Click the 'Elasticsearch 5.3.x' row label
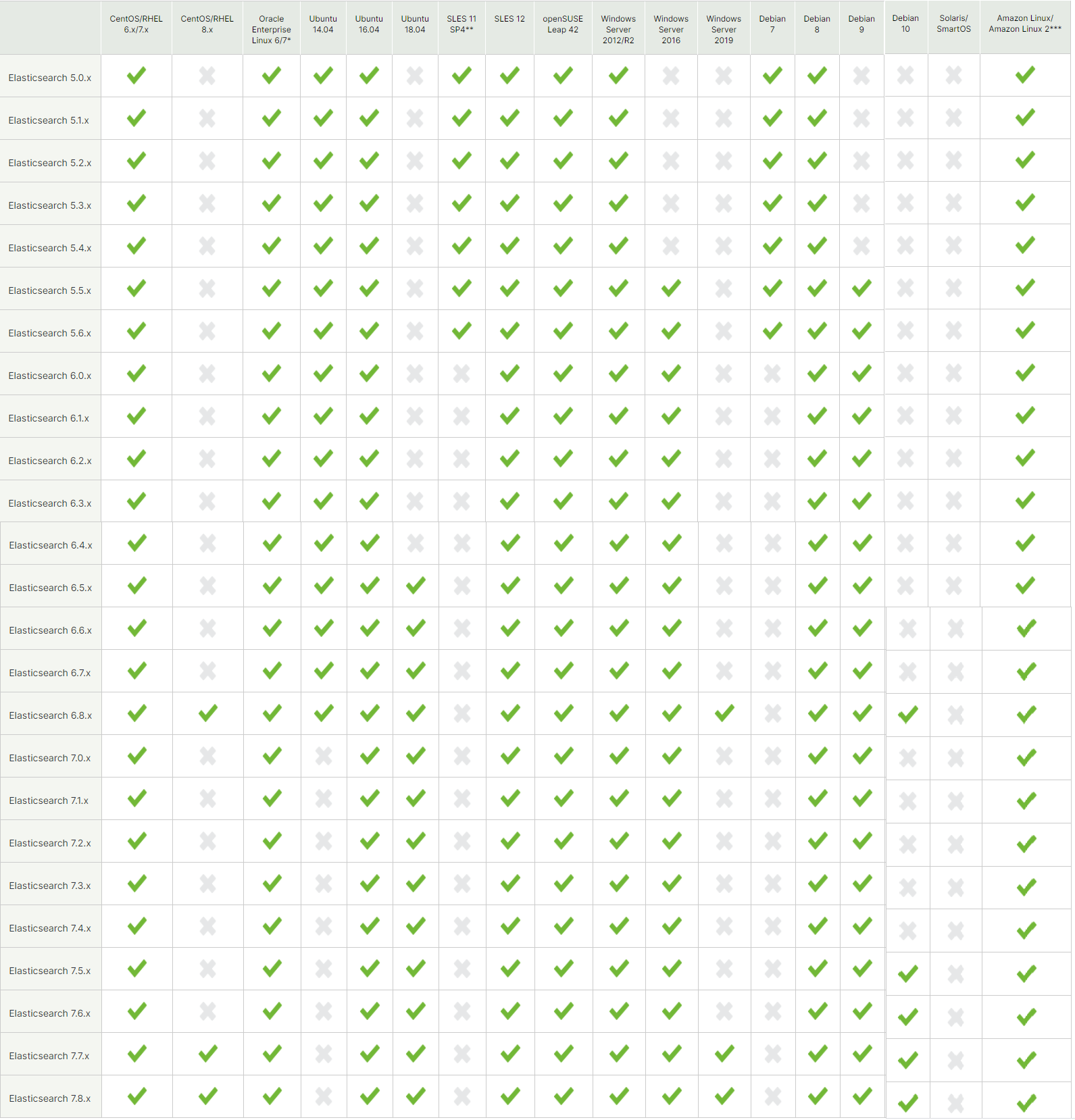1075x1120 pixels. click(50, 205)
